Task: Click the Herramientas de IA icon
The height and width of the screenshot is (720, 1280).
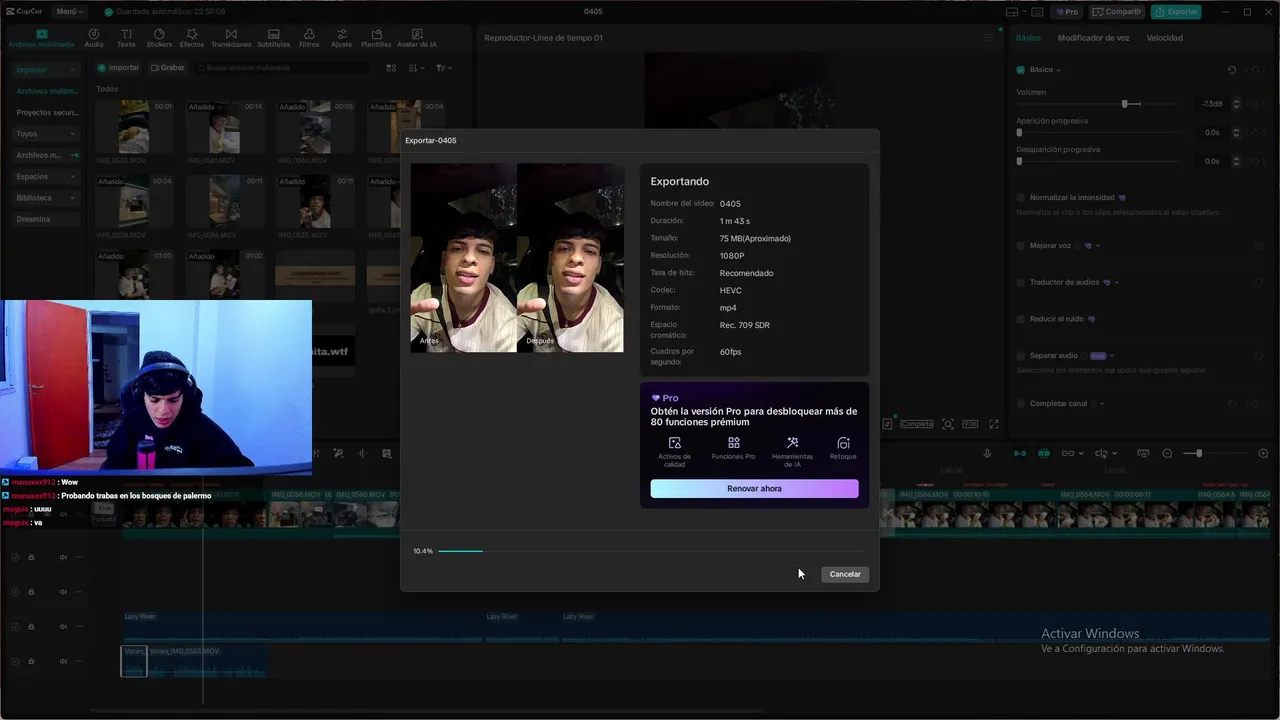Action: coord(792,443)
